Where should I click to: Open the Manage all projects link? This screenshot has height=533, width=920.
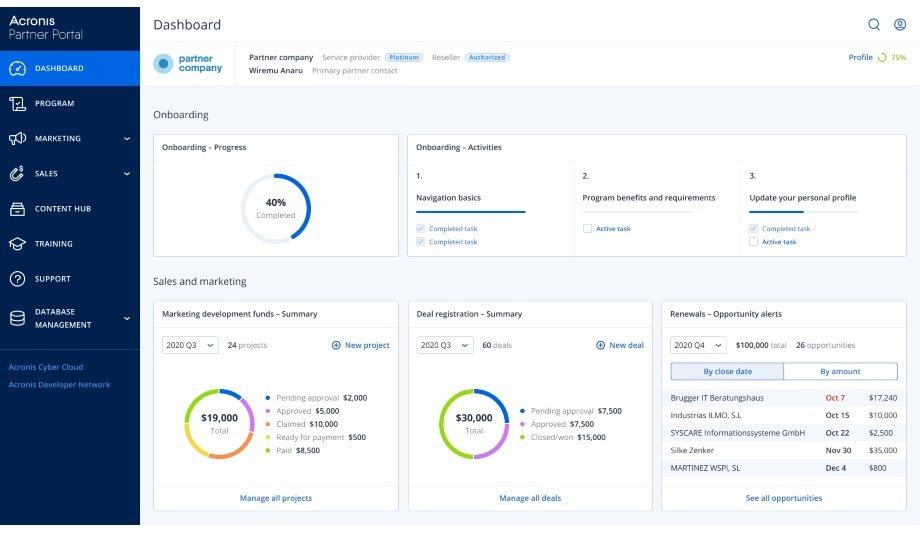click(x=276, y=498)
